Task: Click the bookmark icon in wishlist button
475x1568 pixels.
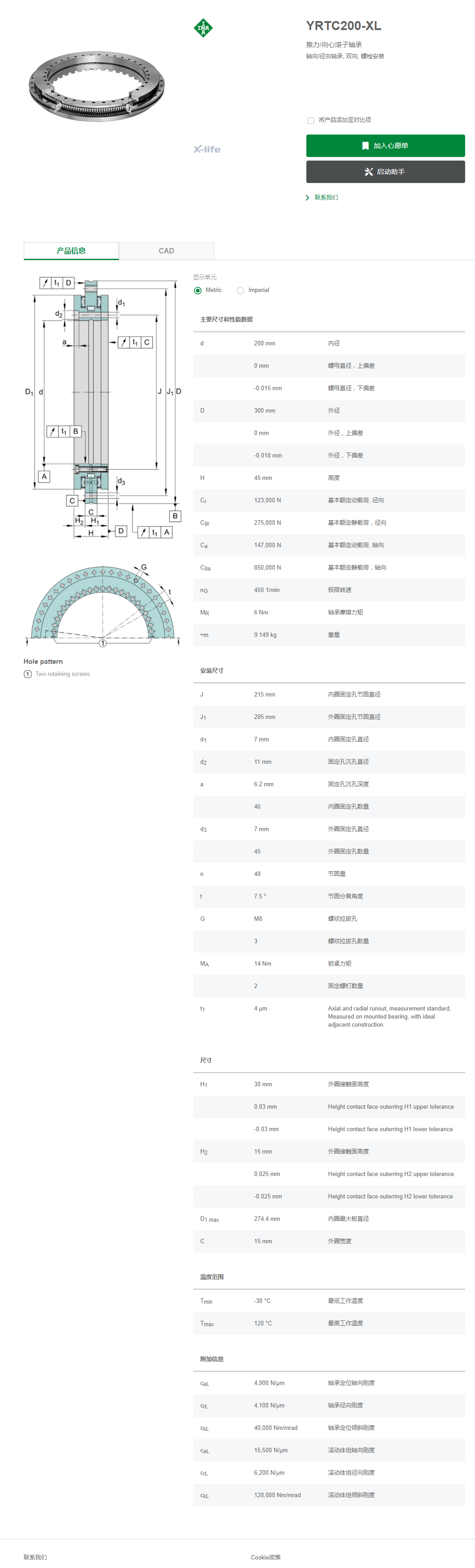Action: tap(366, 146)
